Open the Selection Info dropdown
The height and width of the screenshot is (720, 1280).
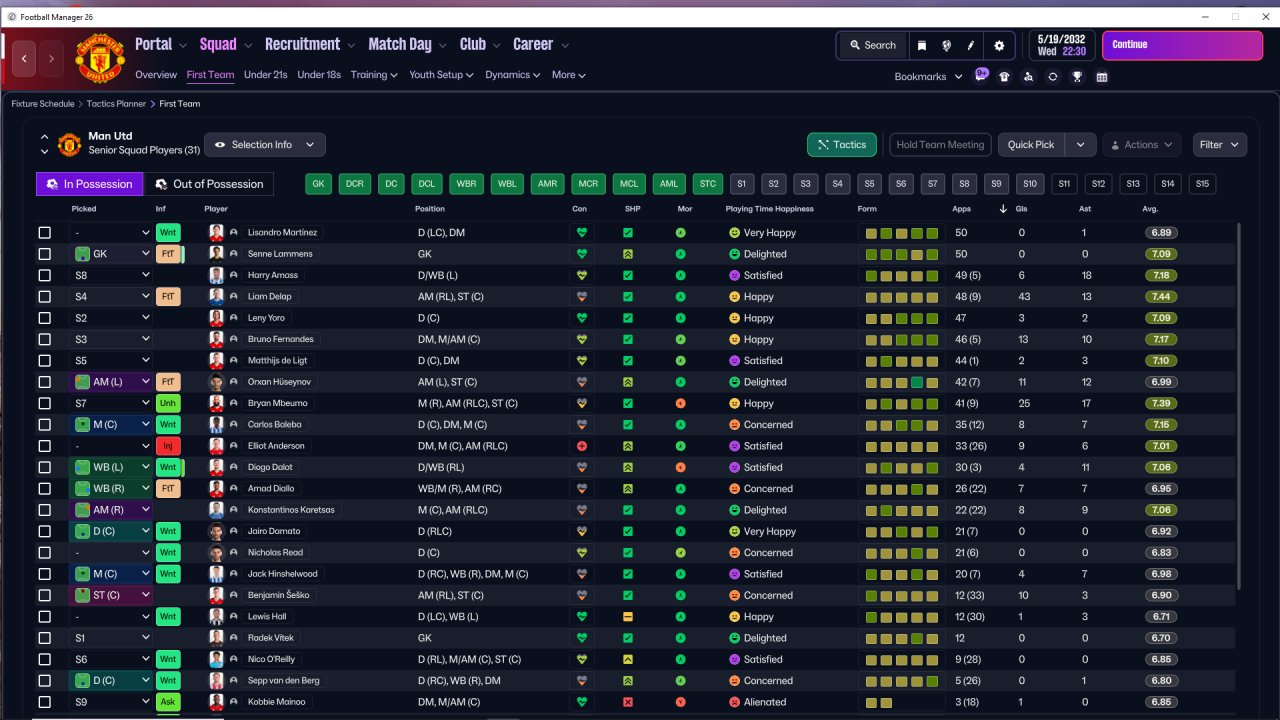tap(265, 145)
